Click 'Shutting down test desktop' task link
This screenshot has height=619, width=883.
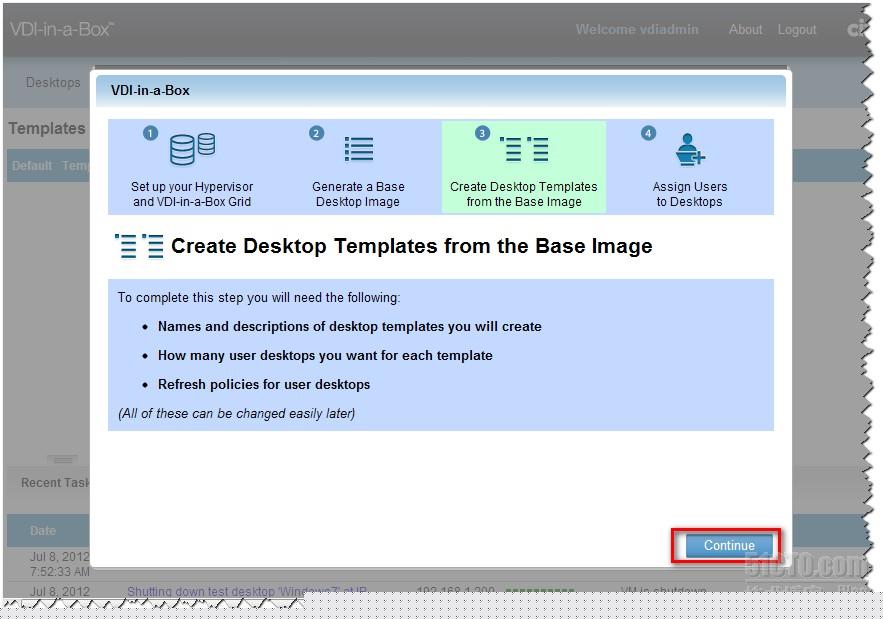(247, 591)
